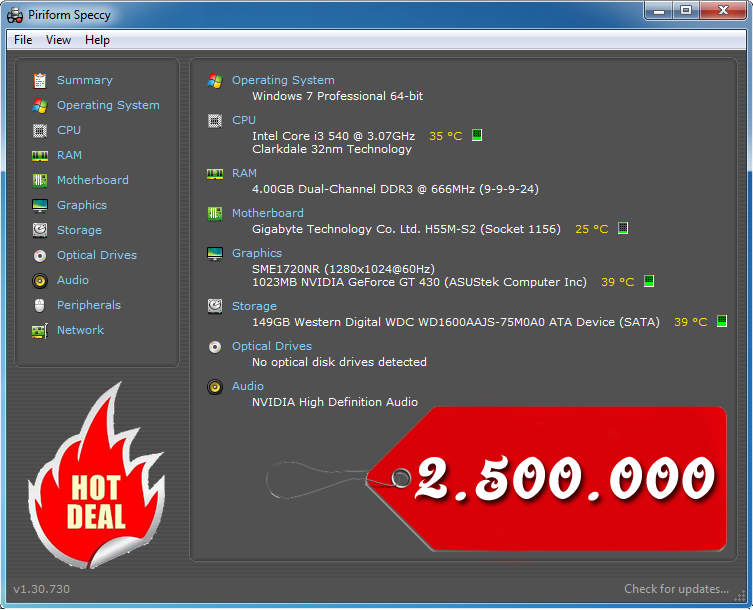Click the motherboard temperature 25 °C
This screenshot has height=610, width=753.
click(x=592, y=229)
